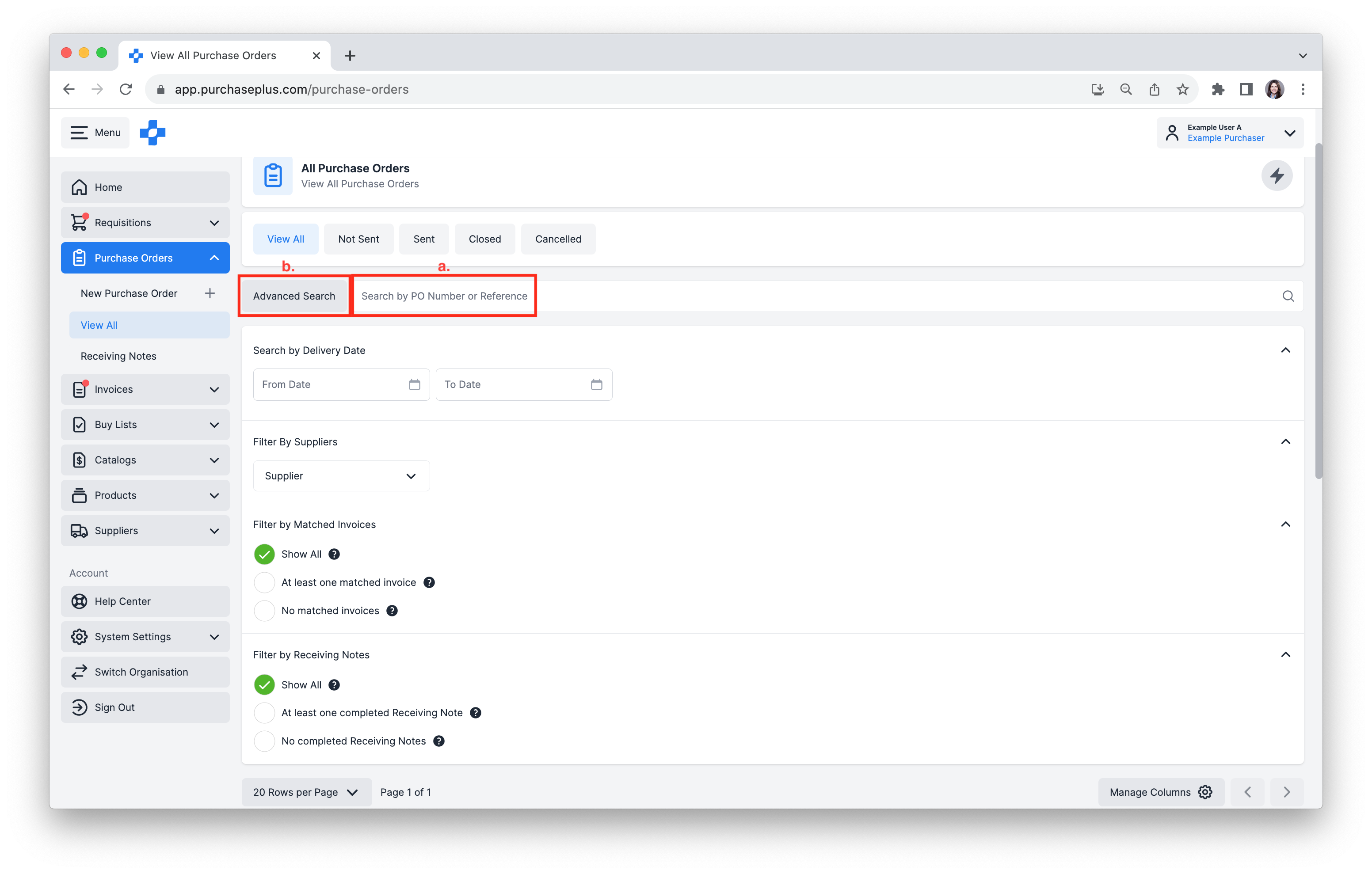Click the Products icon
This screenshot has width=1372, height=874.
click(79, 495)
